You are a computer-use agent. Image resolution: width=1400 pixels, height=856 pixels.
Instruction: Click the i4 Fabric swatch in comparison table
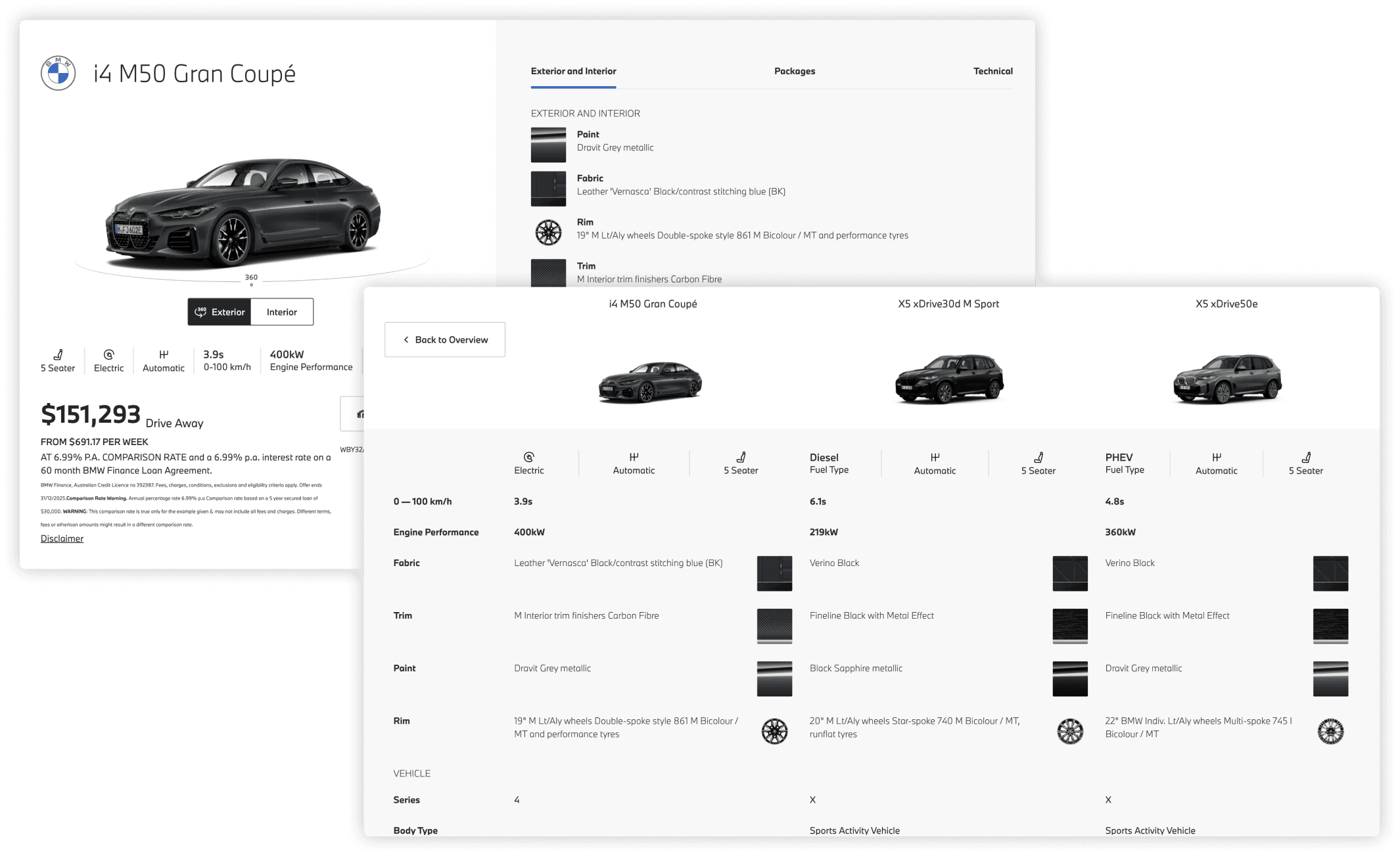pos(774,573)
